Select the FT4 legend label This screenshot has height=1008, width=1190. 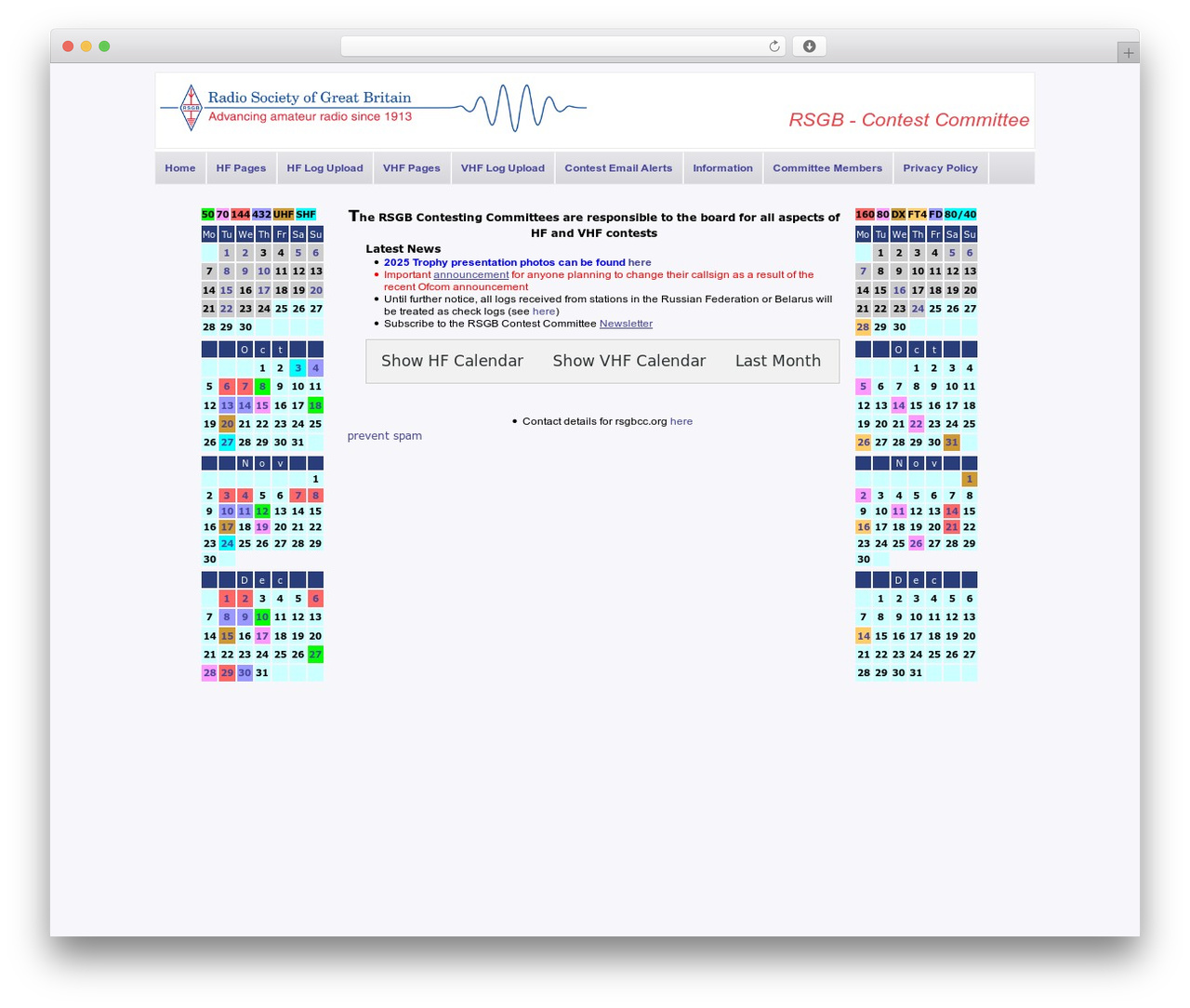[917, 215]
